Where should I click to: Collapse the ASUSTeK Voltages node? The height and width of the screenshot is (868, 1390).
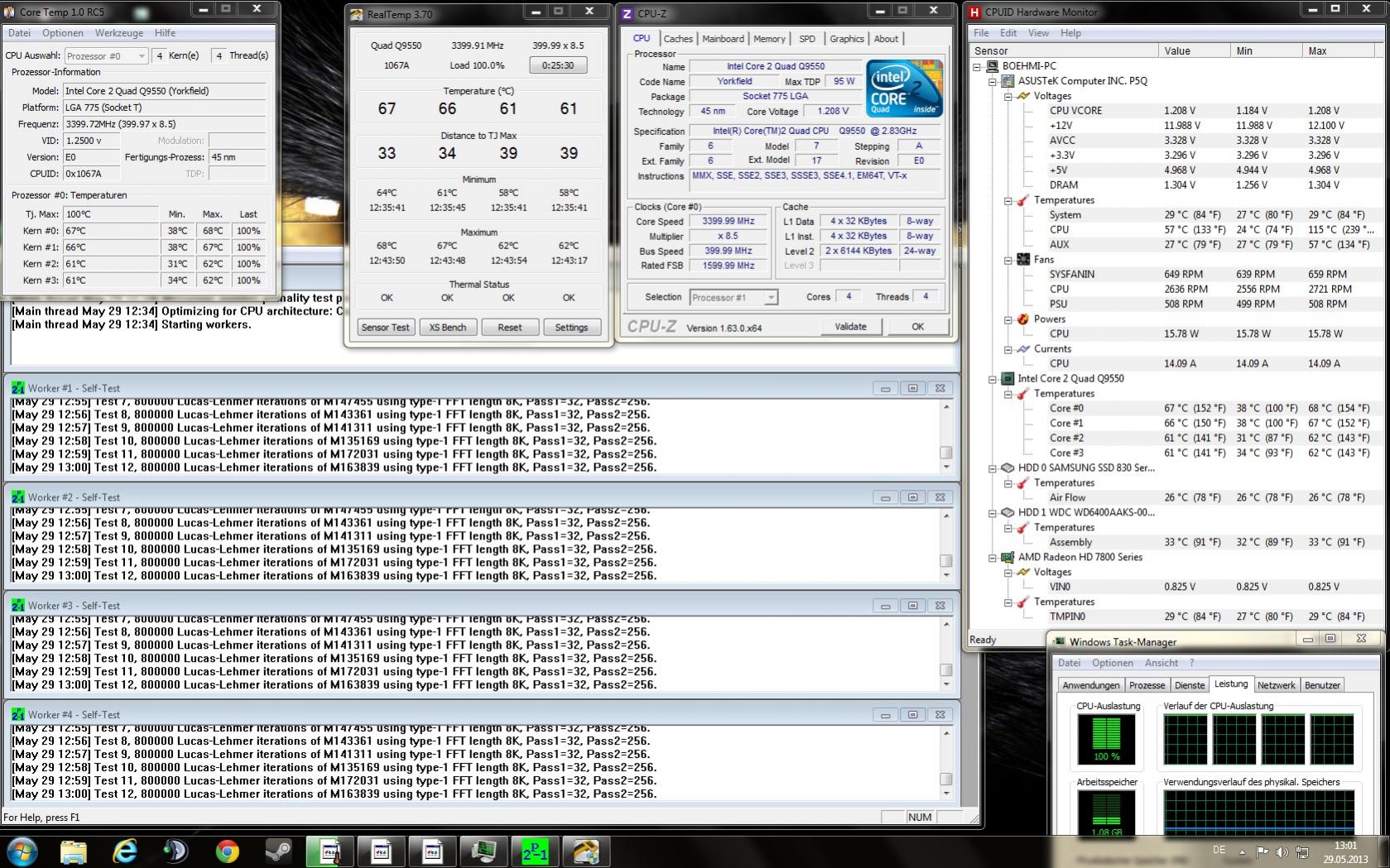pos(1008,96)
